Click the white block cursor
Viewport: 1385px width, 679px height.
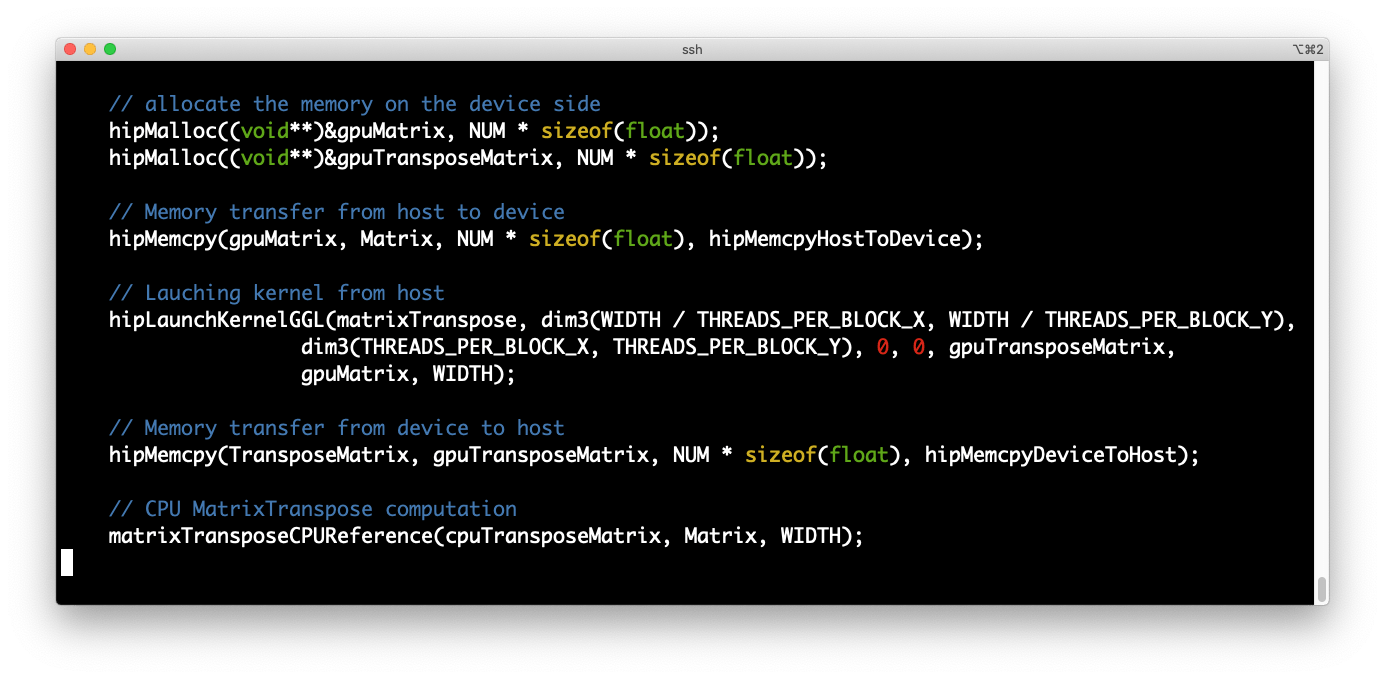coord(67,563)
